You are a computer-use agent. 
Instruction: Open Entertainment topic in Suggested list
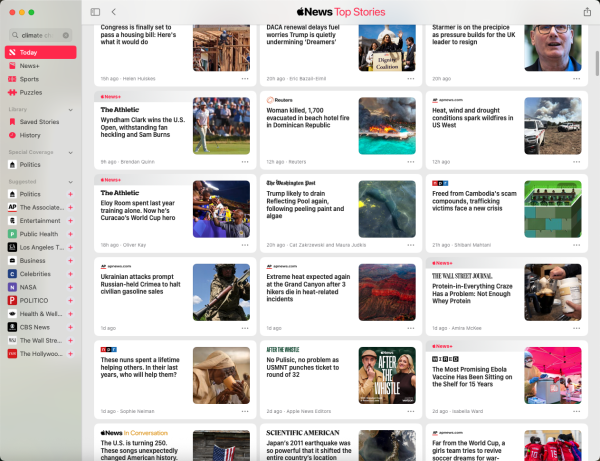[40, 221]
